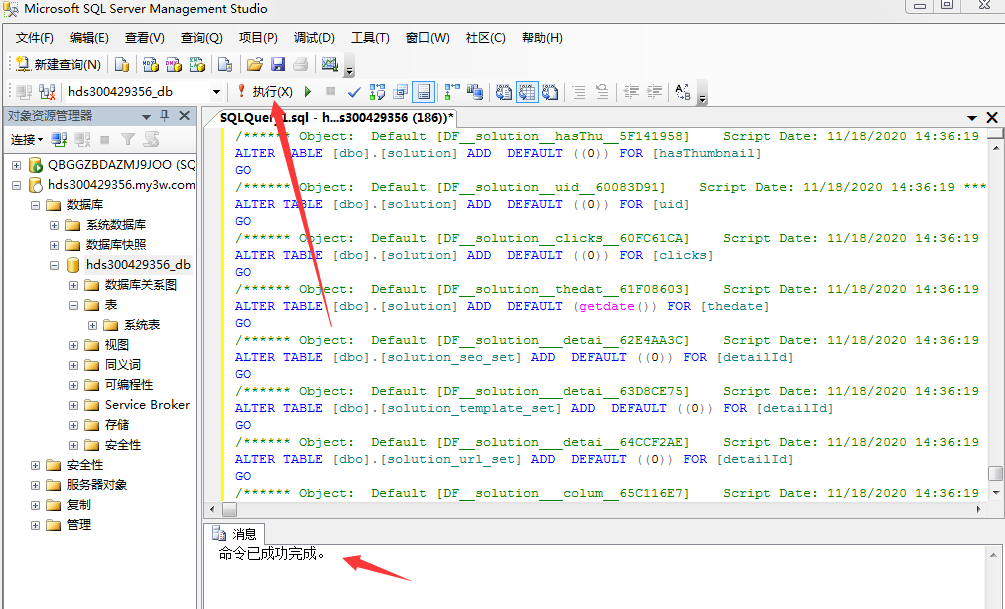This screenshot has height=609, width=1005.
Task: Open the Query Options icon
Action: point(401,92)
